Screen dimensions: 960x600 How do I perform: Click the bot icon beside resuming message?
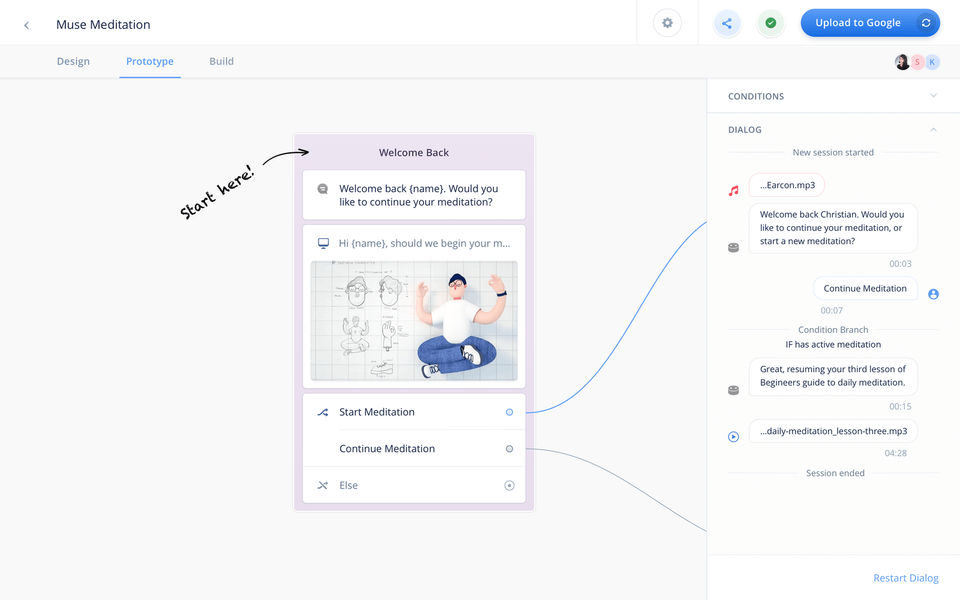[x=733, y=390]
